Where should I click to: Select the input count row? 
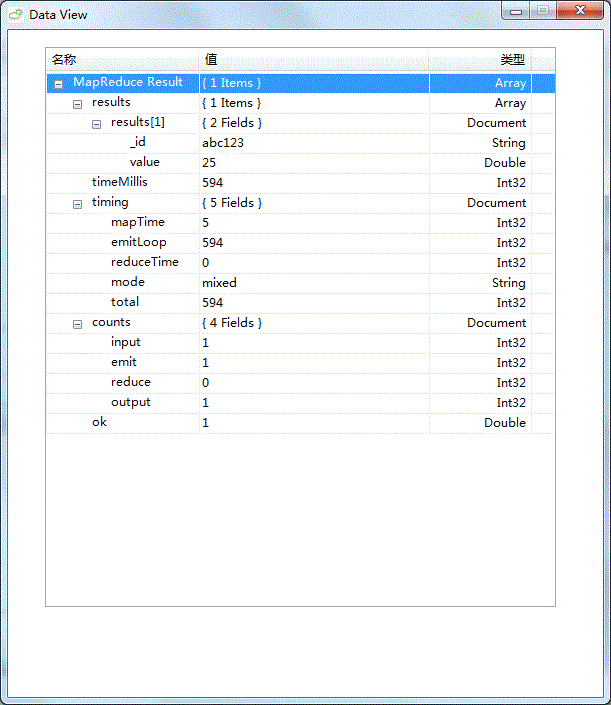coord(301,343)
